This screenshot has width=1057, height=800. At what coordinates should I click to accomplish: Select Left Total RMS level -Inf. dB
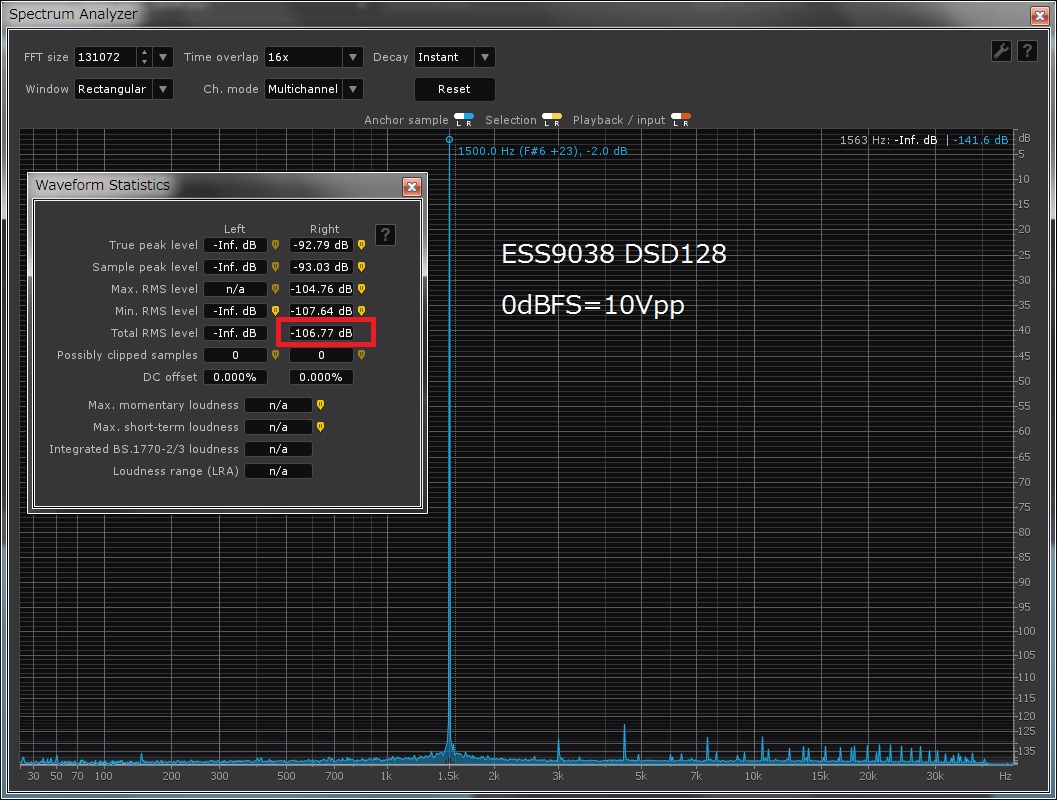pyautogui.click(x=235, y=333)
